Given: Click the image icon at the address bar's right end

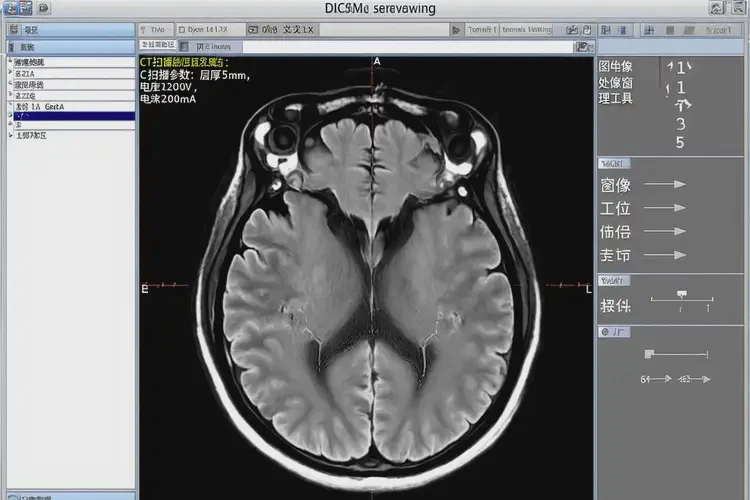Looking at the screenshot, I should coord(582,46).
